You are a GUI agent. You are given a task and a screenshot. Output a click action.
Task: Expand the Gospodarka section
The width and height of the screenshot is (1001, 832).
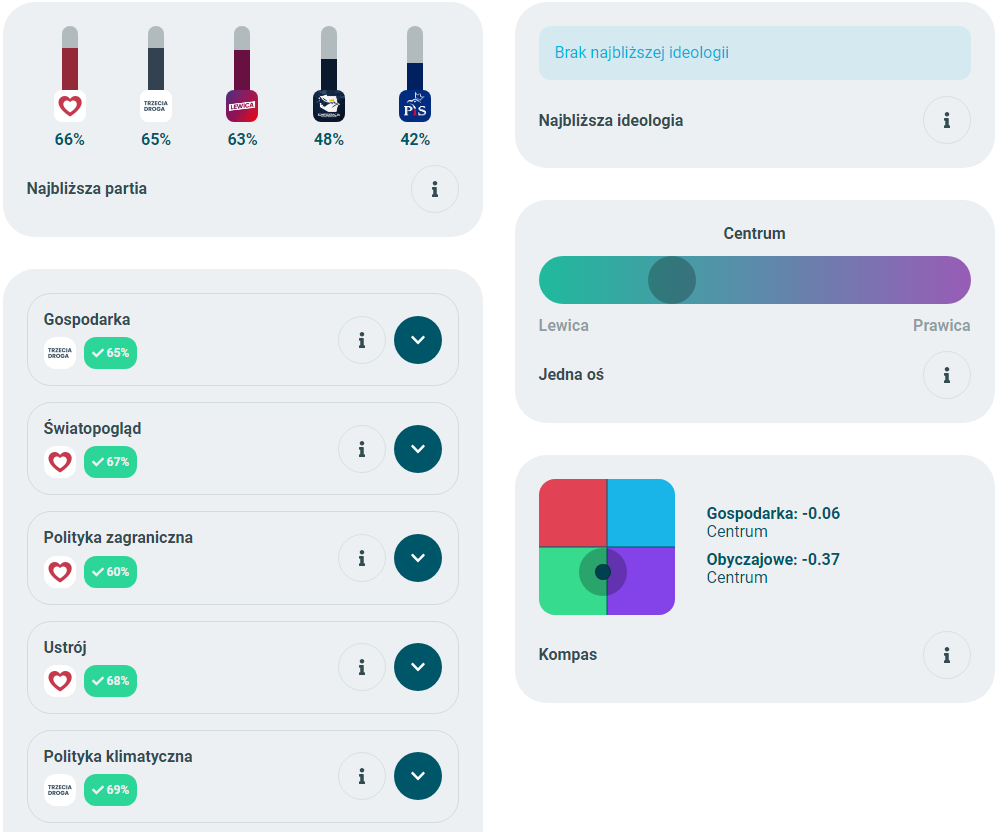pos(418,340)
